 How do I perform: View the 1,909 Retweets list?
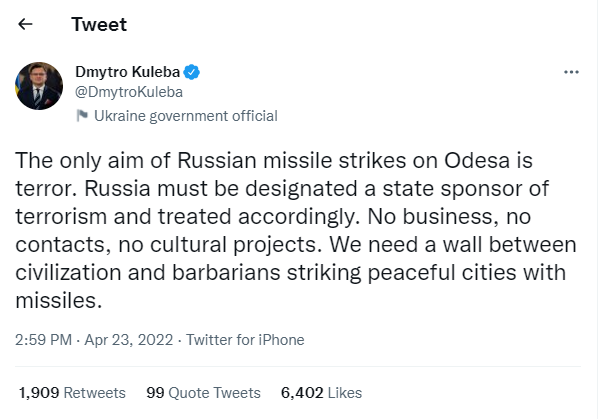(x=73, y=393)
